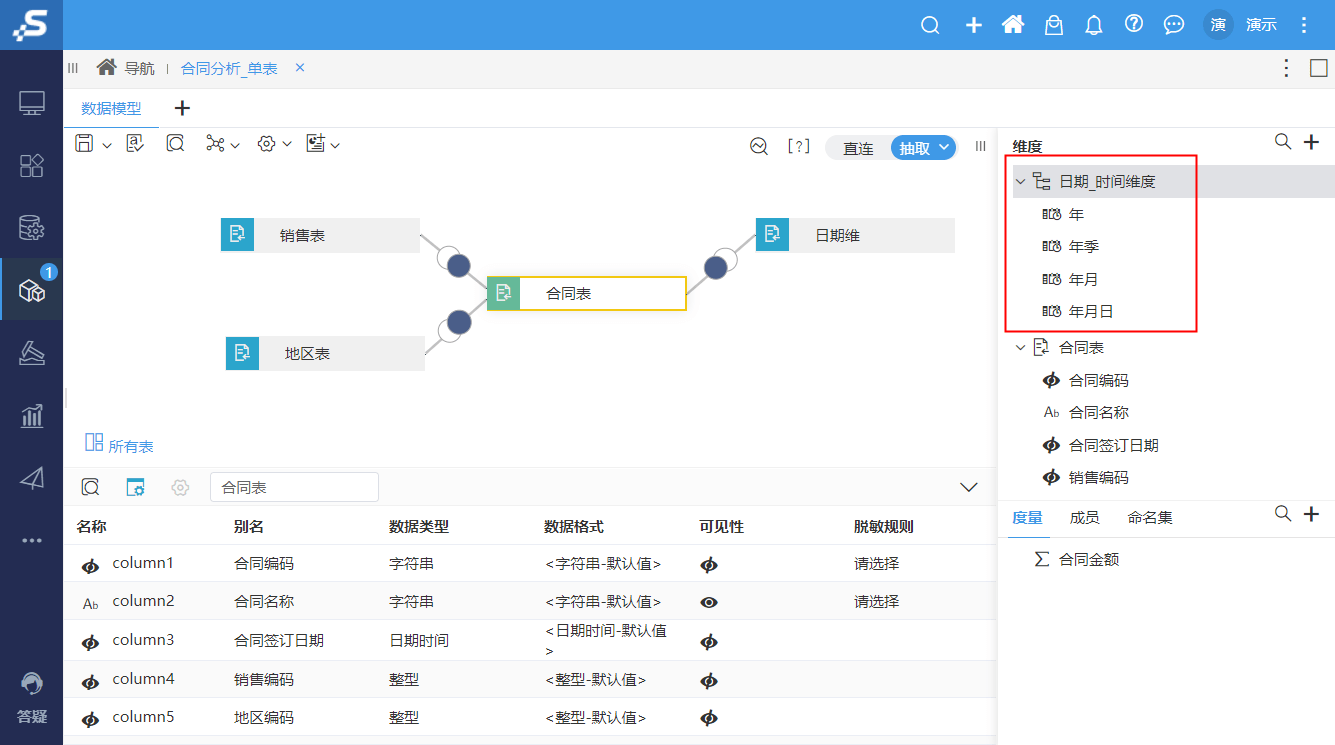Hide the column1 合同编码 field via eye toggle
The height and width of the screenshot is (745, 1335).
(710, 564)
